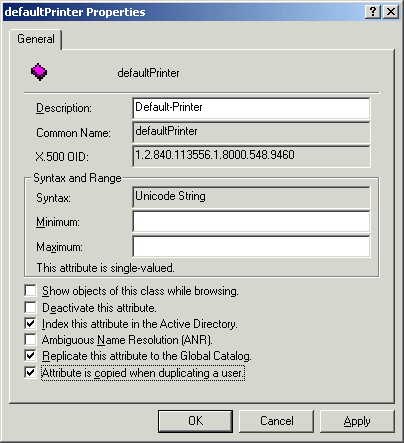
Task: Enable Show objects of this class while browsing
Action: coord(30,291)
